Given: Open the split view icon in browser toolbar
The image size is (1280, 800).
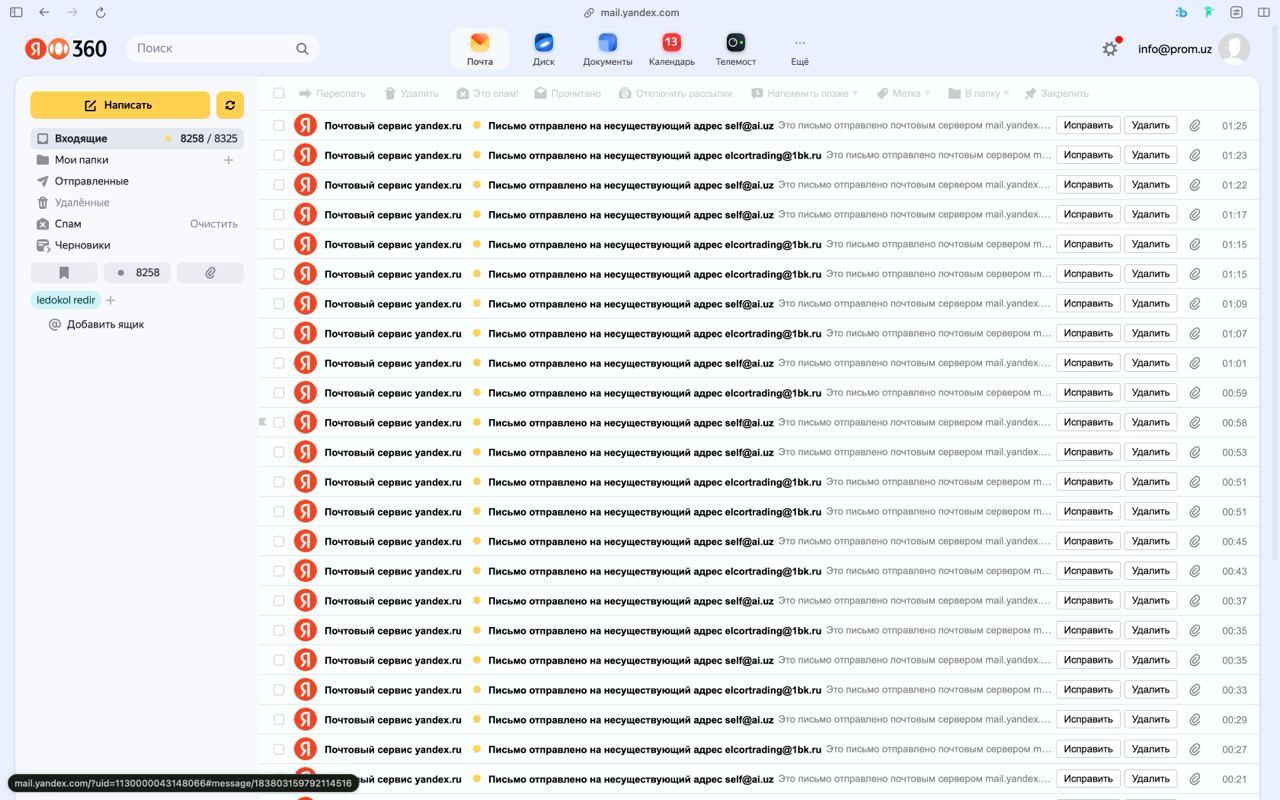Looking at the screenshot, I should pyautogui.click(x=1264, y=12).
